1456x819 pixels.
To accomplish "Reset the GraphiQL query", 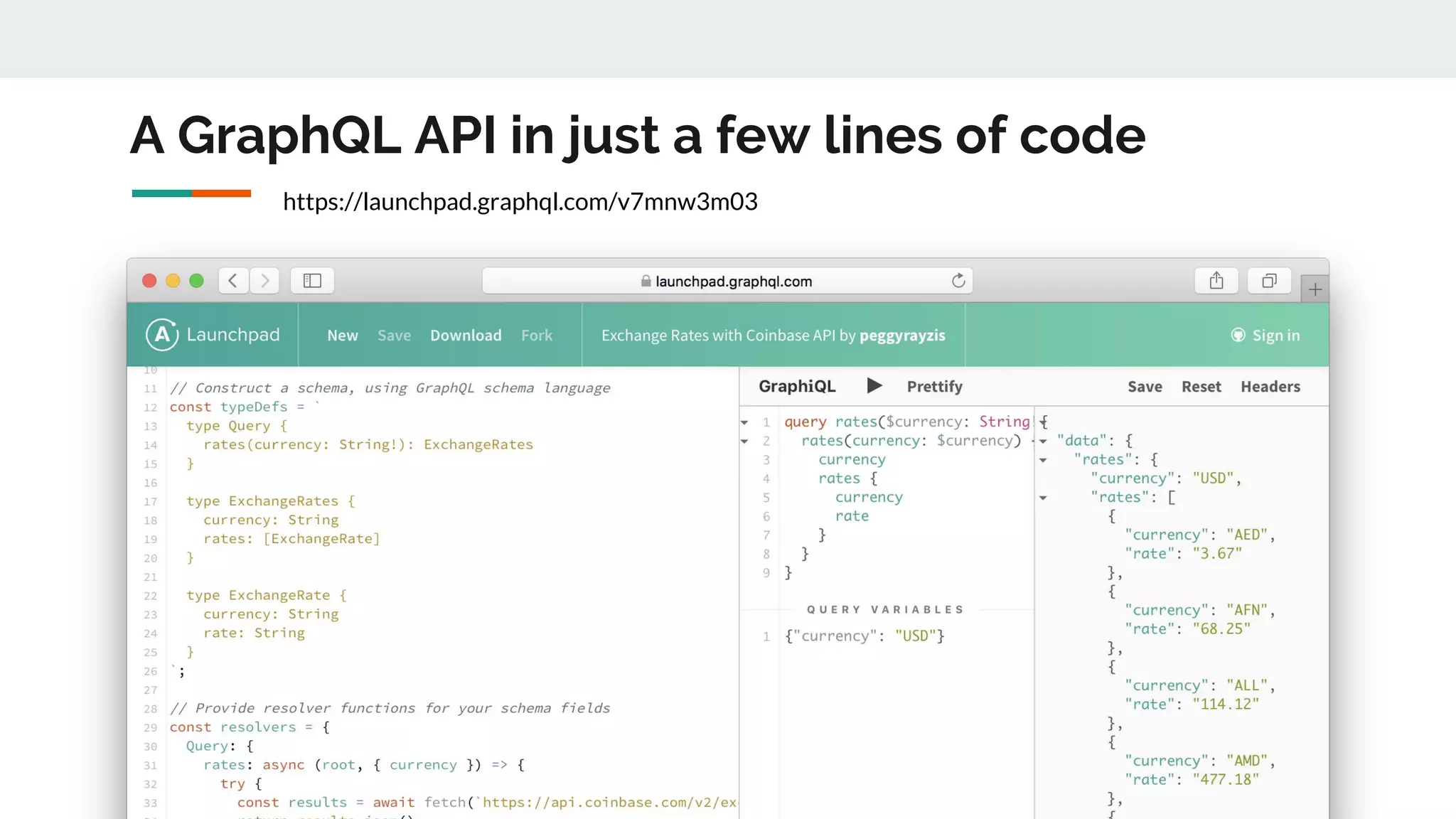I will (1201, 387).
